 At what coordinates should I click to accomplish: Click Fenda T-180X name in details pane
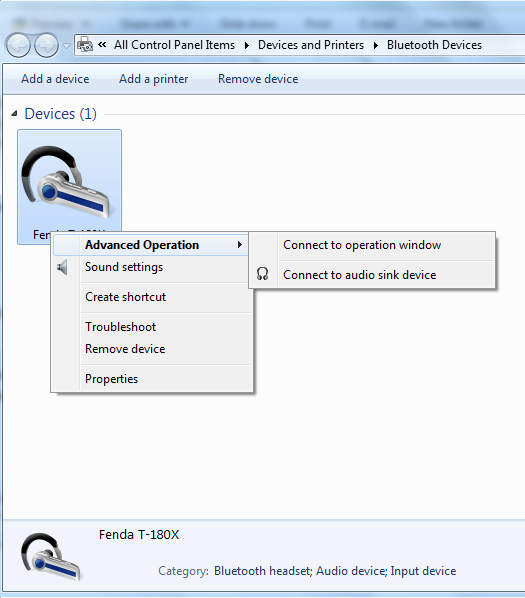pyautogui.click(x=139, y=535)
